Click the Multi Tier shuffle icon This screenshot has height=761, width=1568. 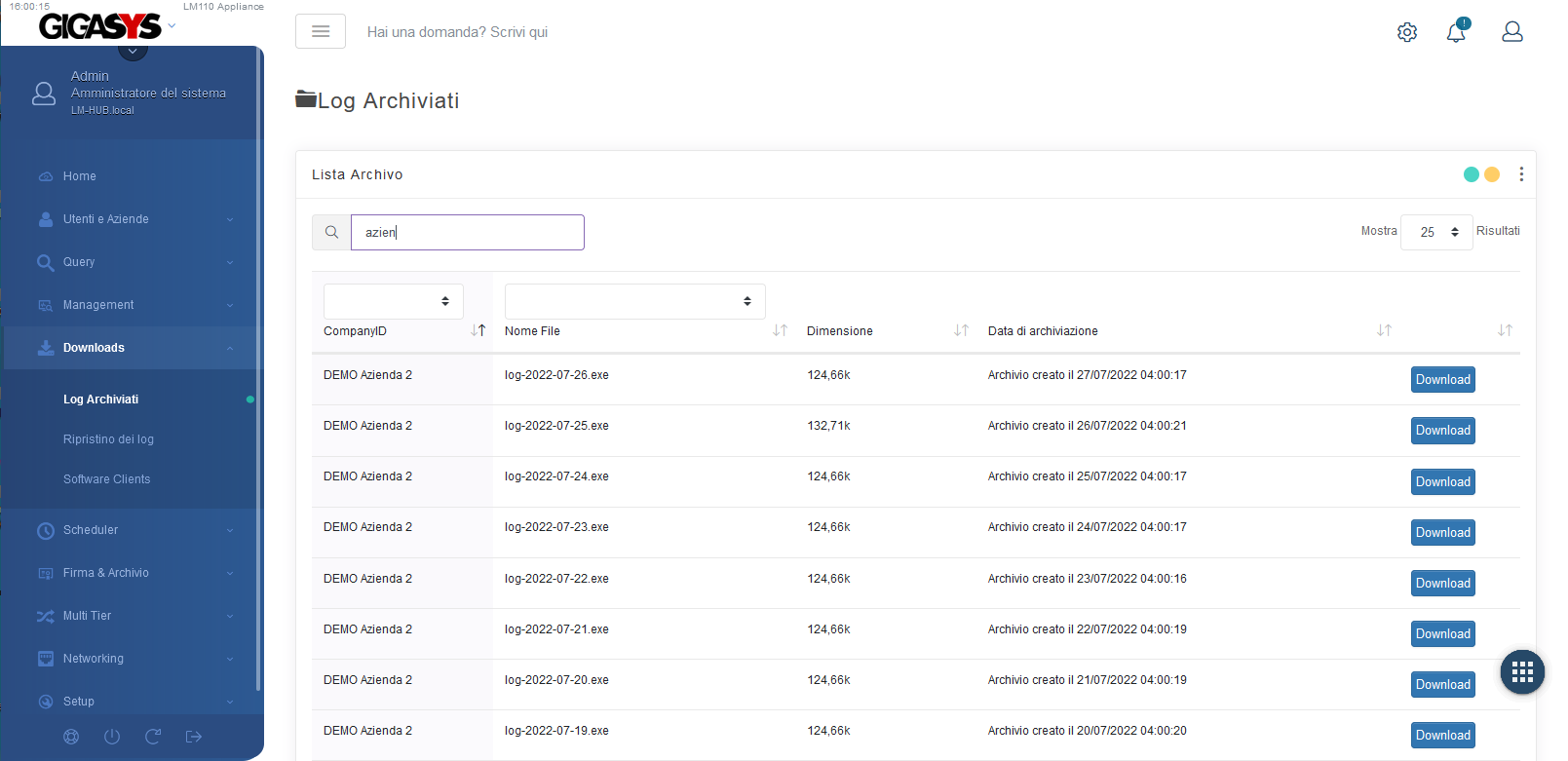click(x=46, y=616)
